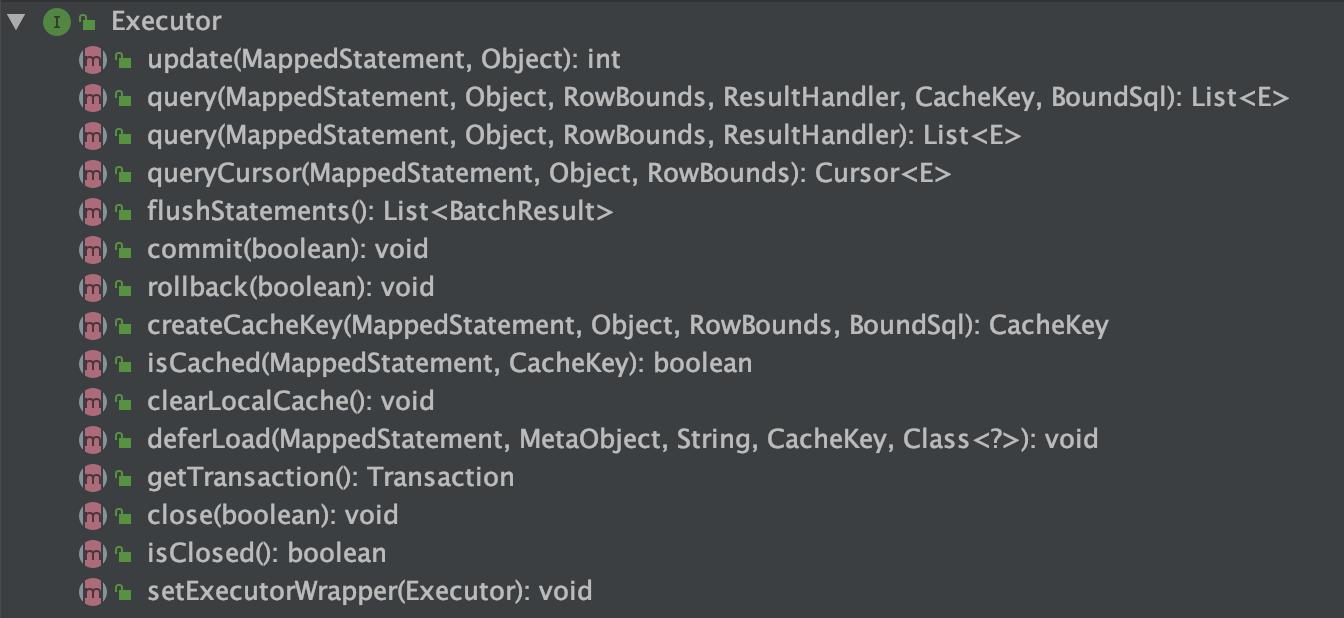The height and width of the screenshot is (618, 1344).
Task: Click the Executor interface icon
Action: (56, 21)
